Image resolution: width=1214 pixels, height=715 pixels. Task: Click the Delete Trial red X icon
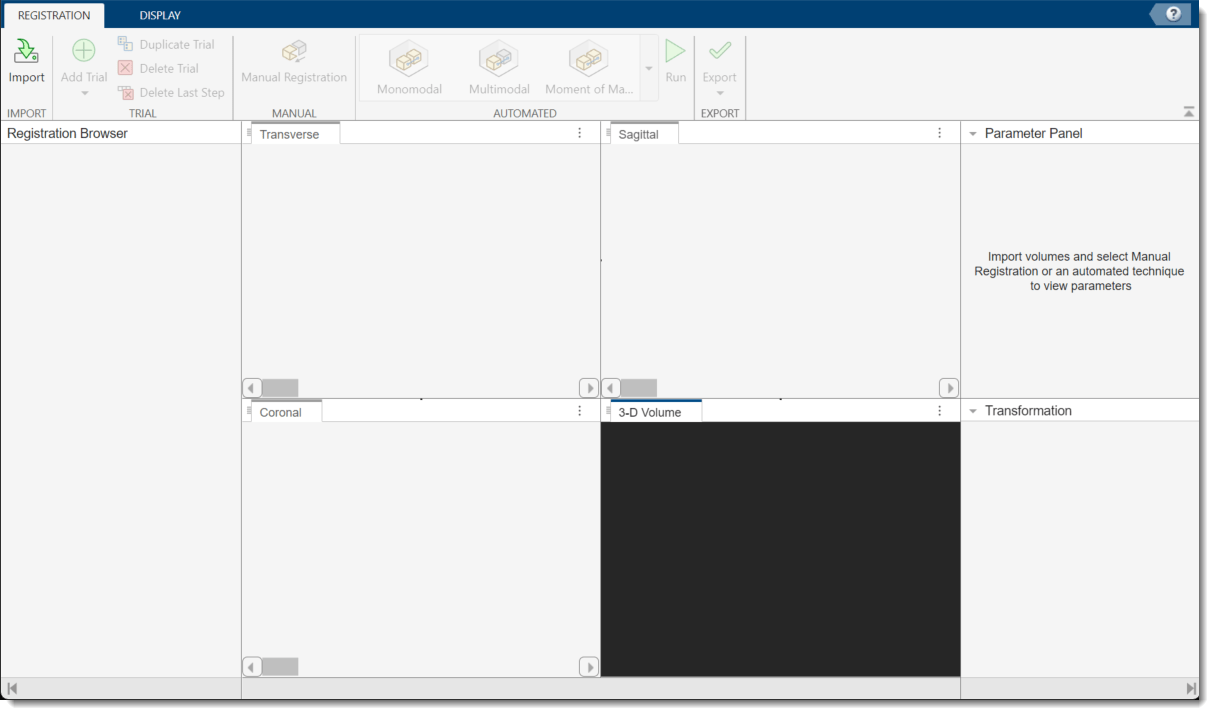[124, 68]
